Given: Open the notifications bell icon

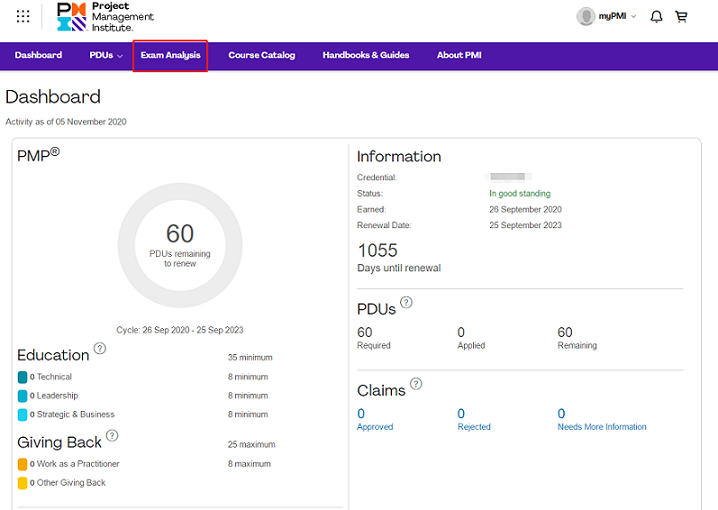Looking at the screenshot, I should click(656, 17).
